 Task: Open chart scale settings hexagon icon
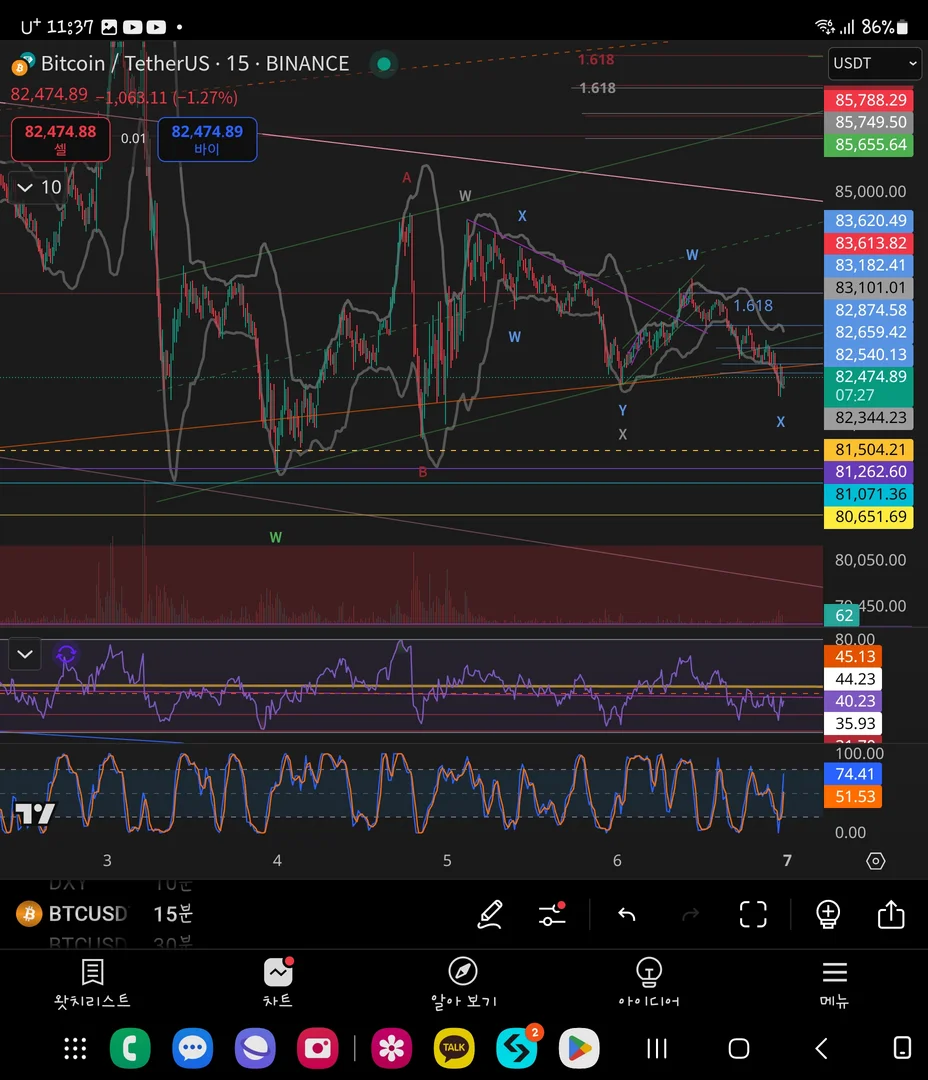click(875, 860)
